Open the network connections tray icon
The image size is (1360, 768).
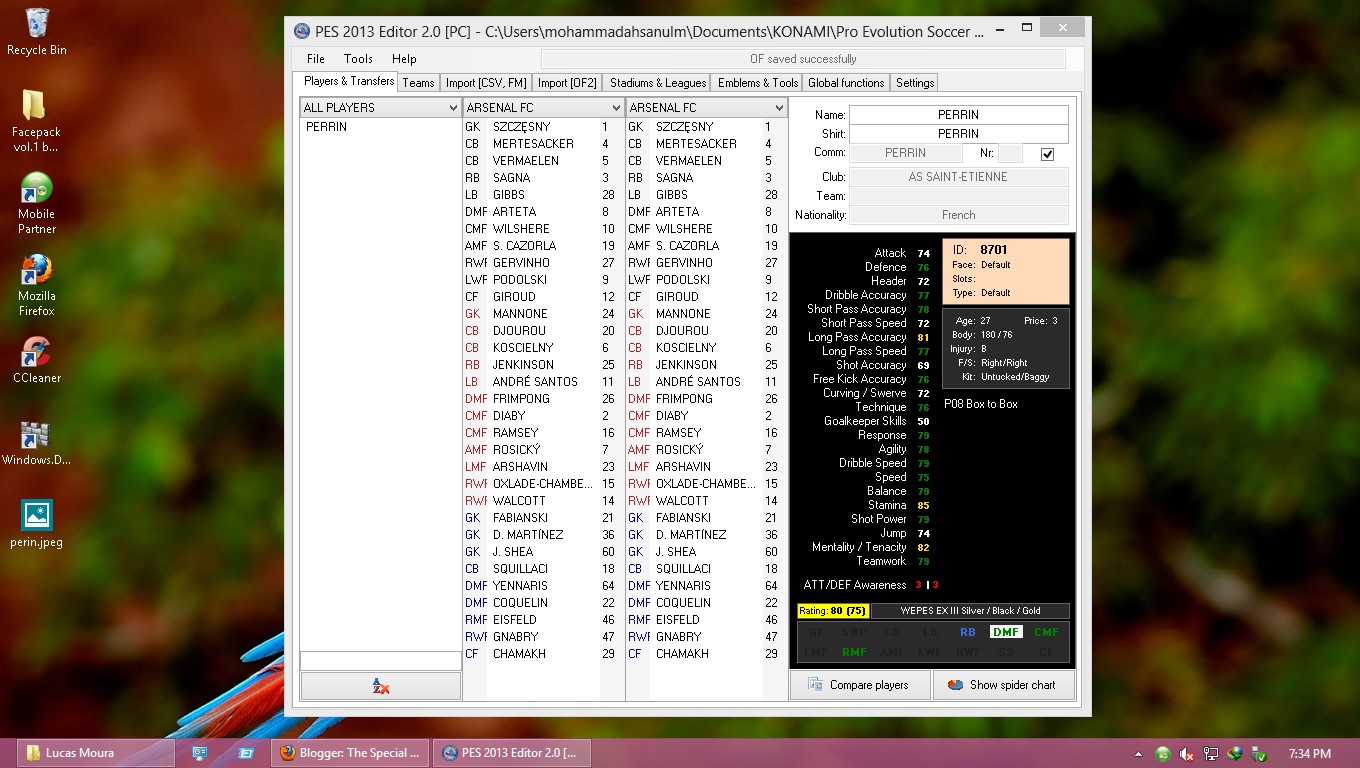tap(1211, 753)
